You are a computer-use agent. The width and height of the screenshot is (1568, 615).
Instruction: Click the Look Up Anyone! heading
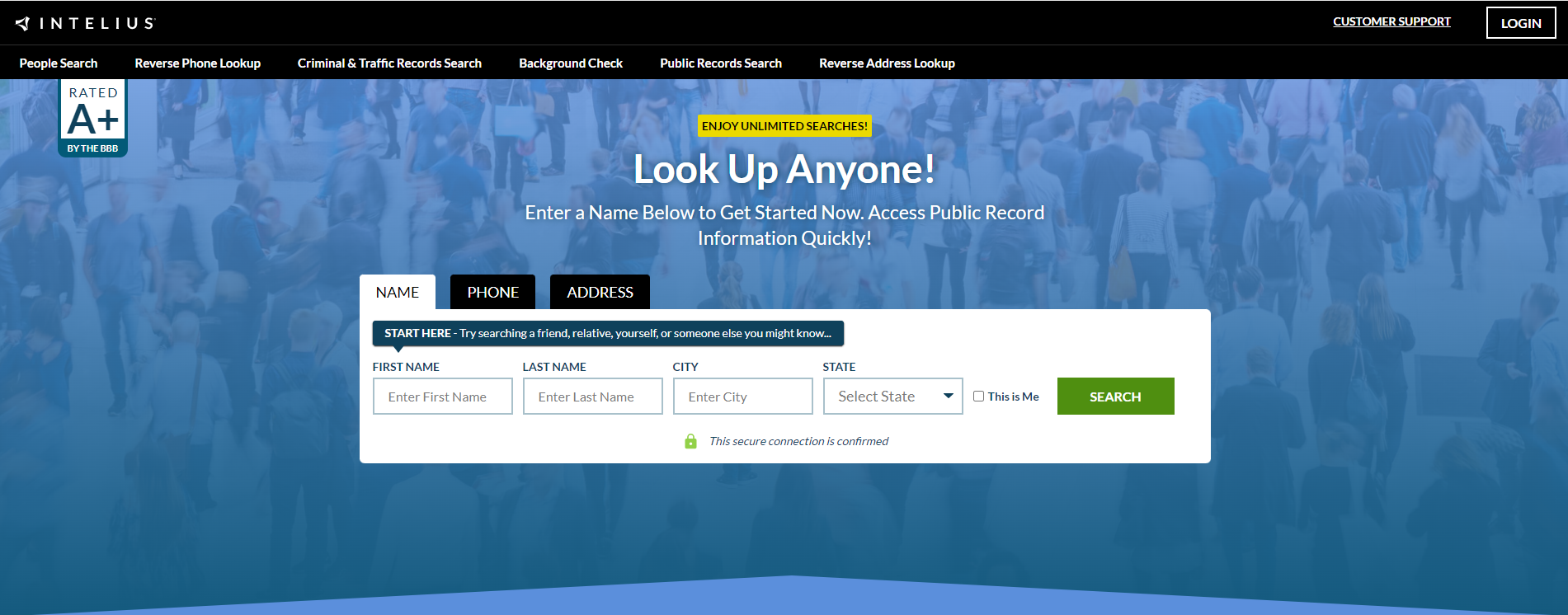784,169
